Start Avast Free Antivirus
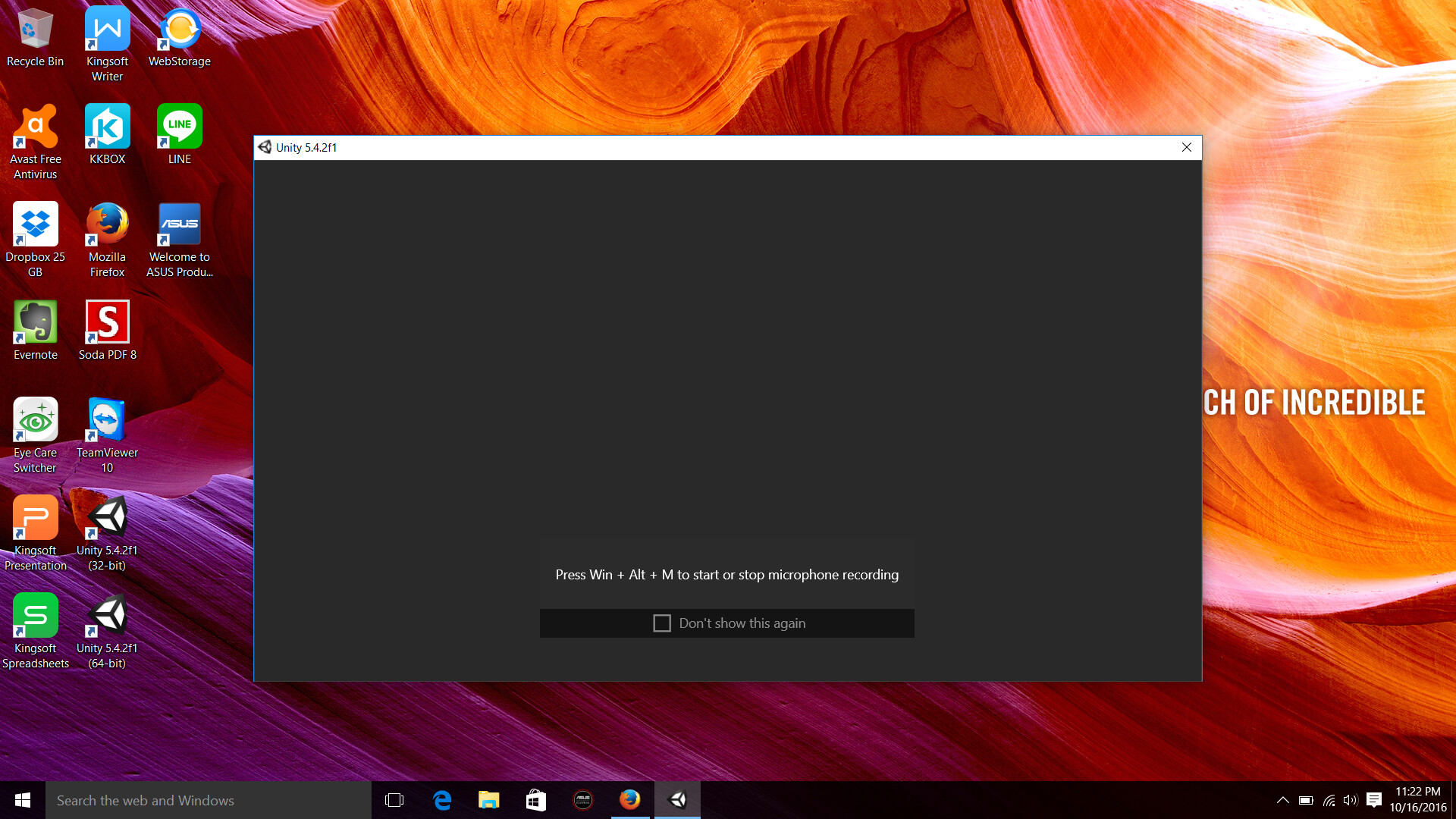Screen dimensions: 1456x819 coord(35,125)
